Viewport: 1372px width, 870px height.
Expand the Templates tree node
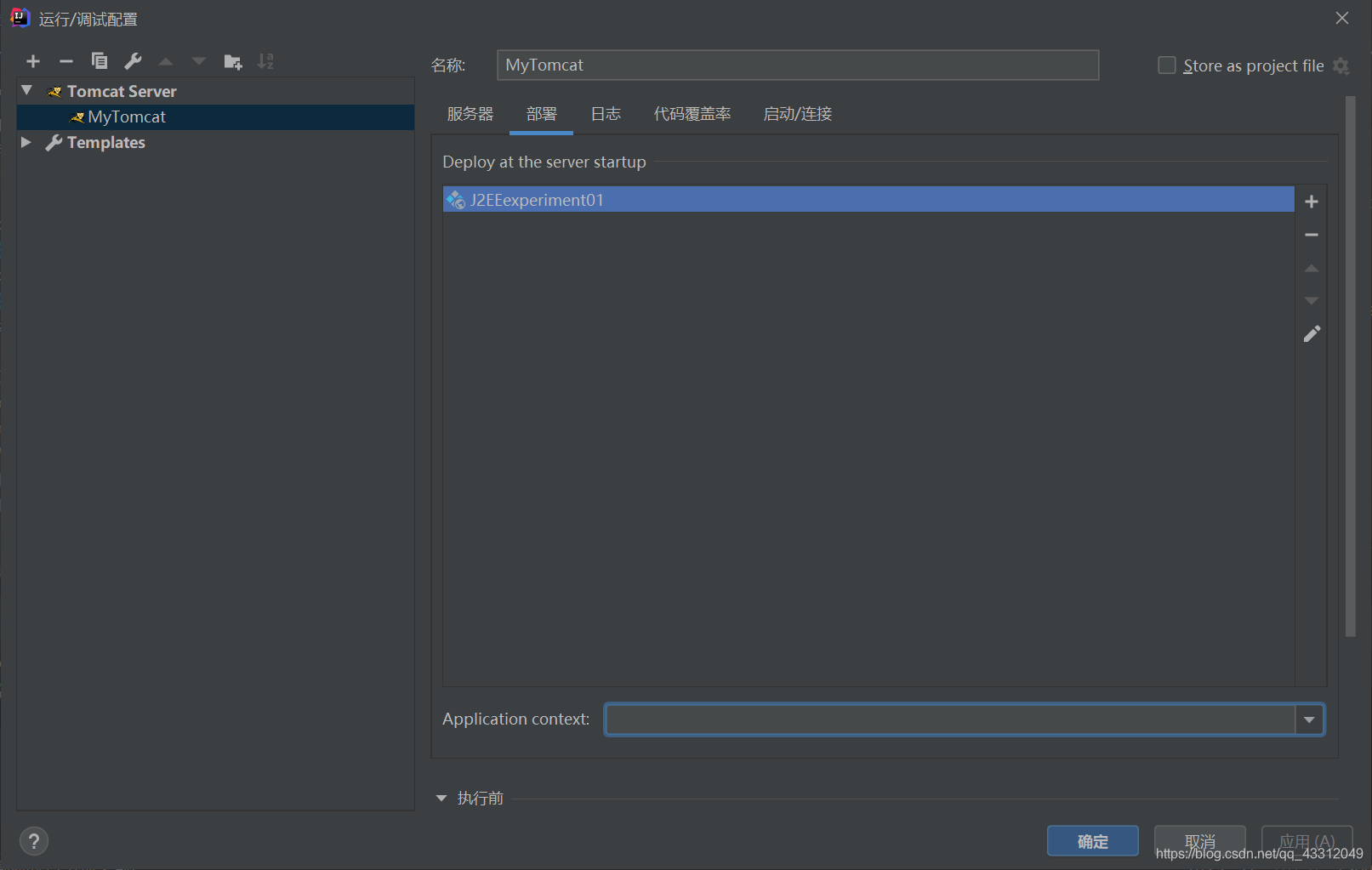(26, 142)
